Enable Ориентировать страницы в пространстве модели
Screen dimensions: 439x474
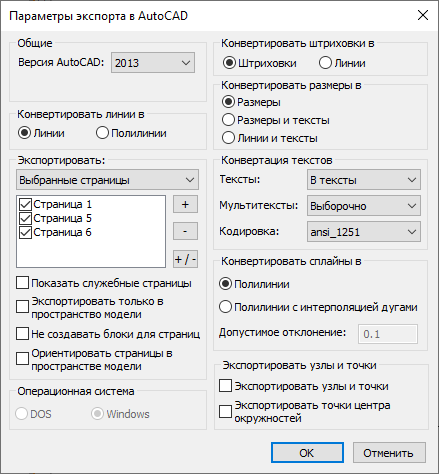(22, 359)
